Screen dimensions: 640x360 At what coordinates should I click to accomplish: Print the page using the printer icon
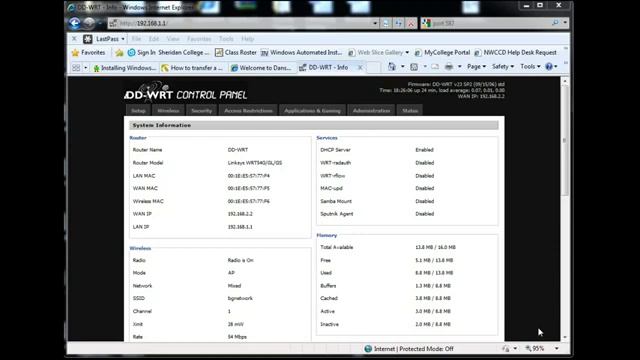pyautogui.click(x=449, y=67)
